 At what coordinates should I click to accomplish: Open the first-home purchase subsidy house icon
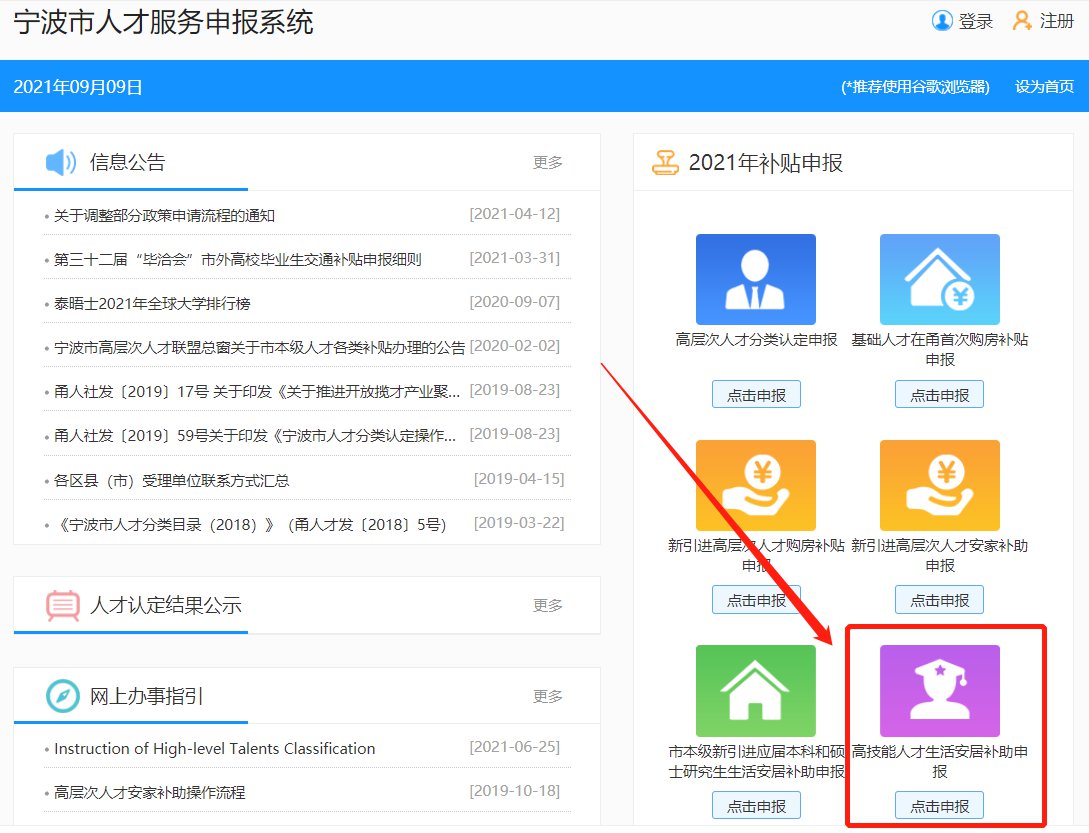tap(939, 279)
